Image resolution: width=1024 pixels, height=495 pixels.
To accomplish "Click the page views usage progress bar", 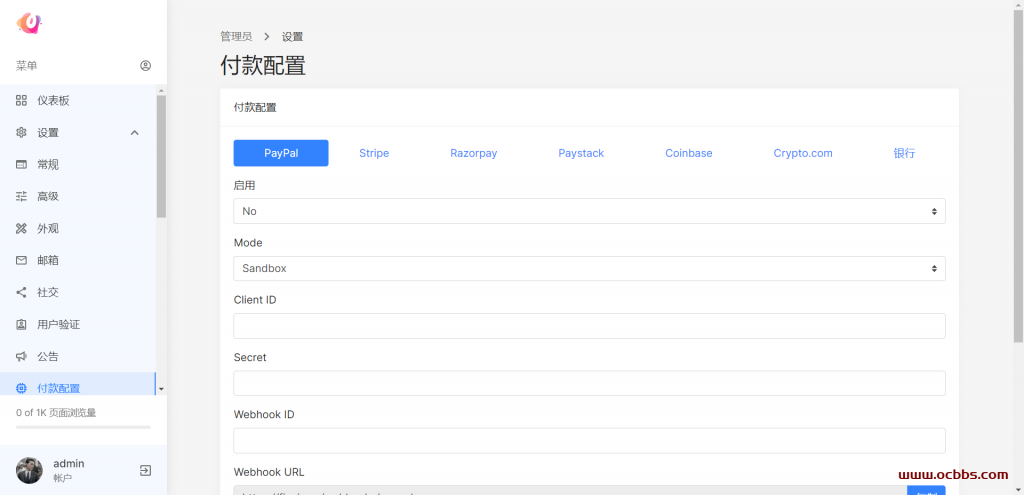I will click(83, 427).
